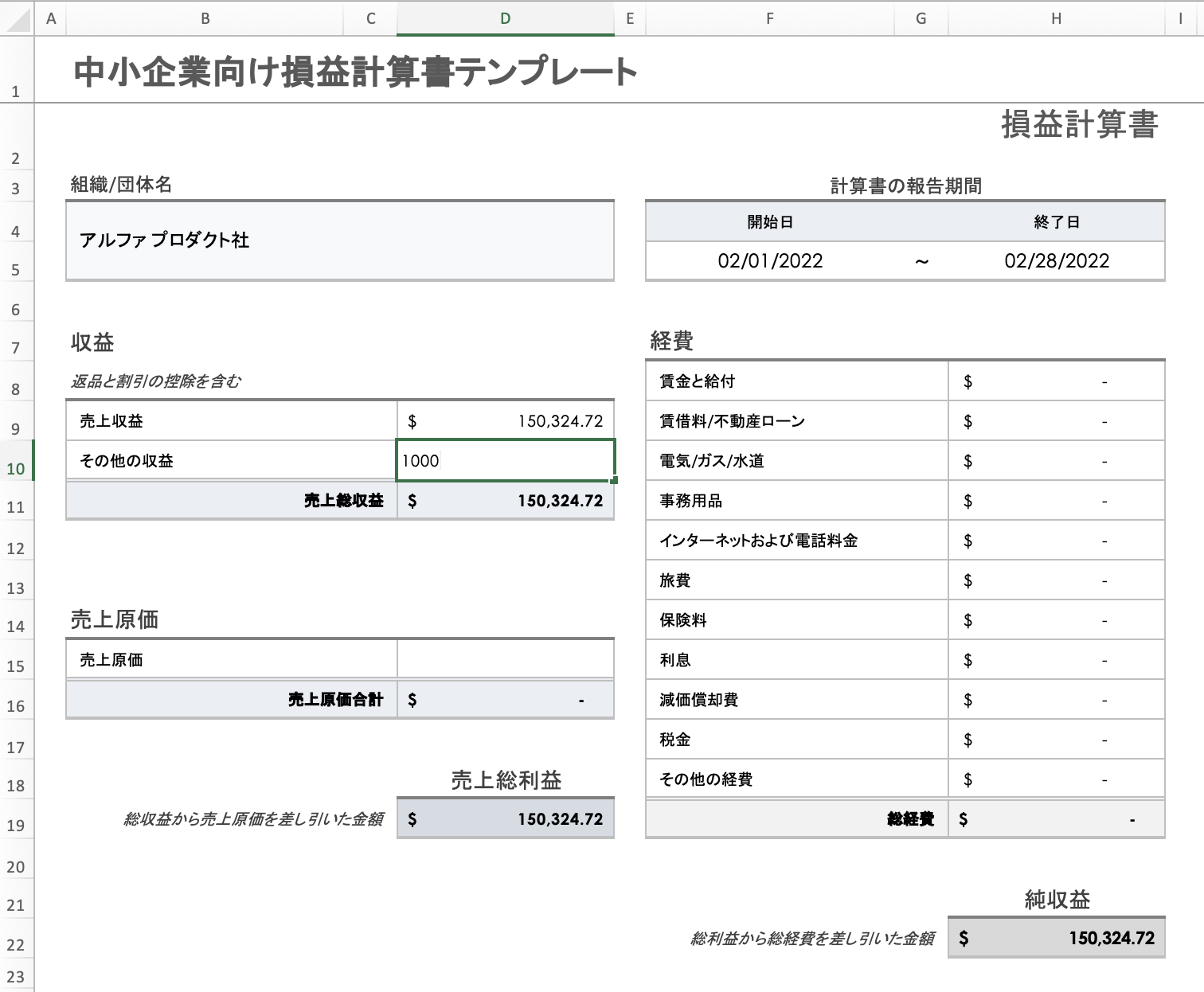Click the 終了日 date cell showing 02/28/2022

[x=1057, y=260]
